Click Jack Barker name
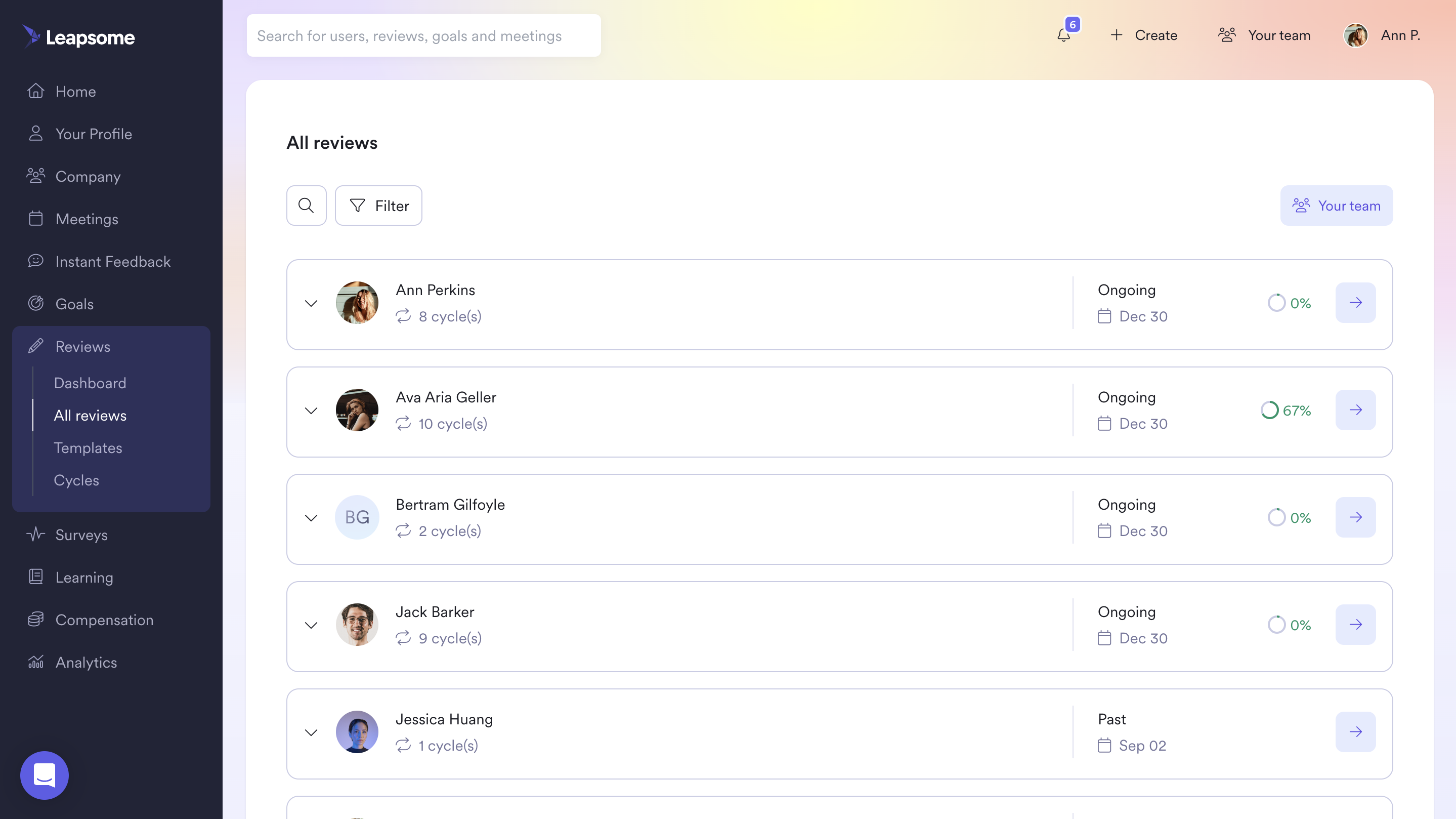This screenshot has height=819, width=1456. pos(435,611)
